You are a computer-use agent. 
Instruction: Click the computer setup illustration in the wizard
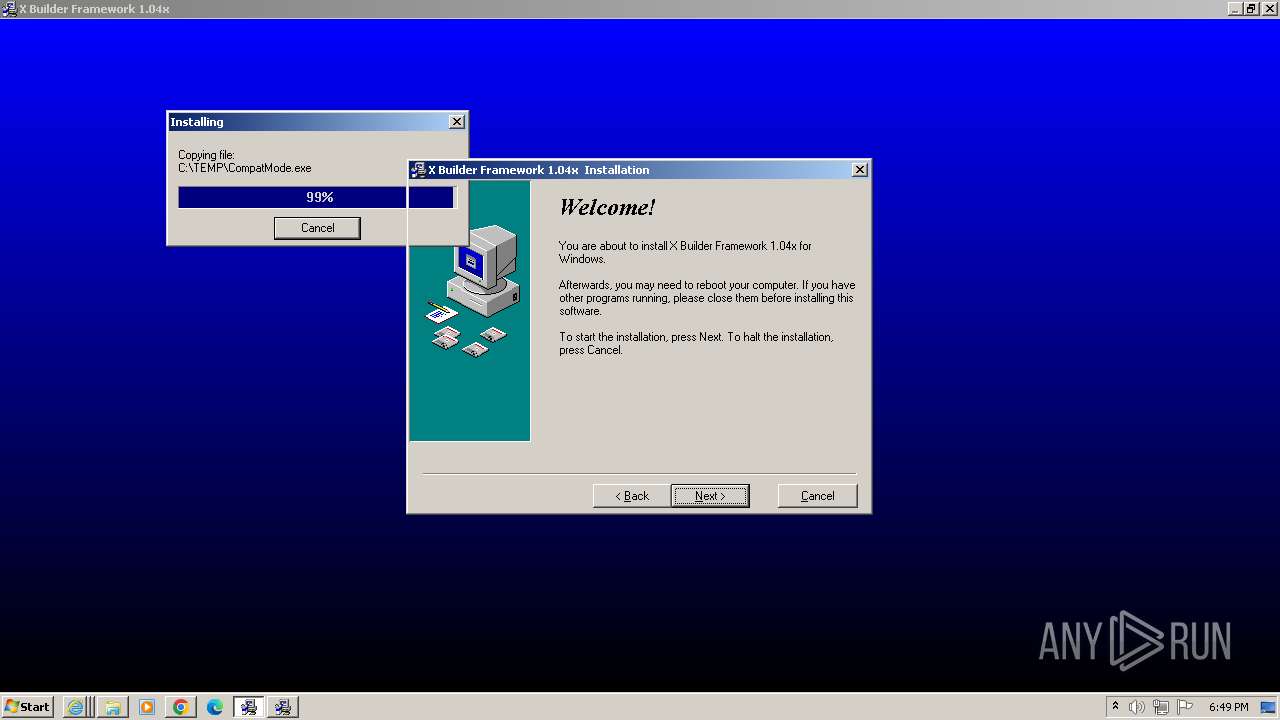coord(469,310)
